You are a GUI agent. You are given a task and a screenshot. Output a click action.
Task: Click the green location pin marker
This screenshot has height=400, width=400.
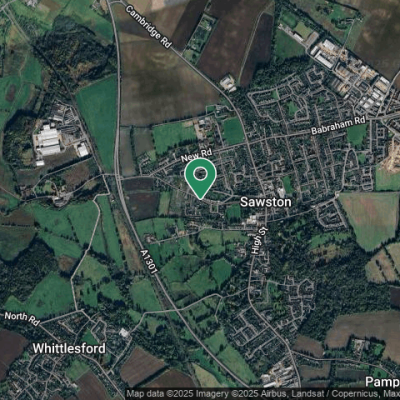click(200, 179)
